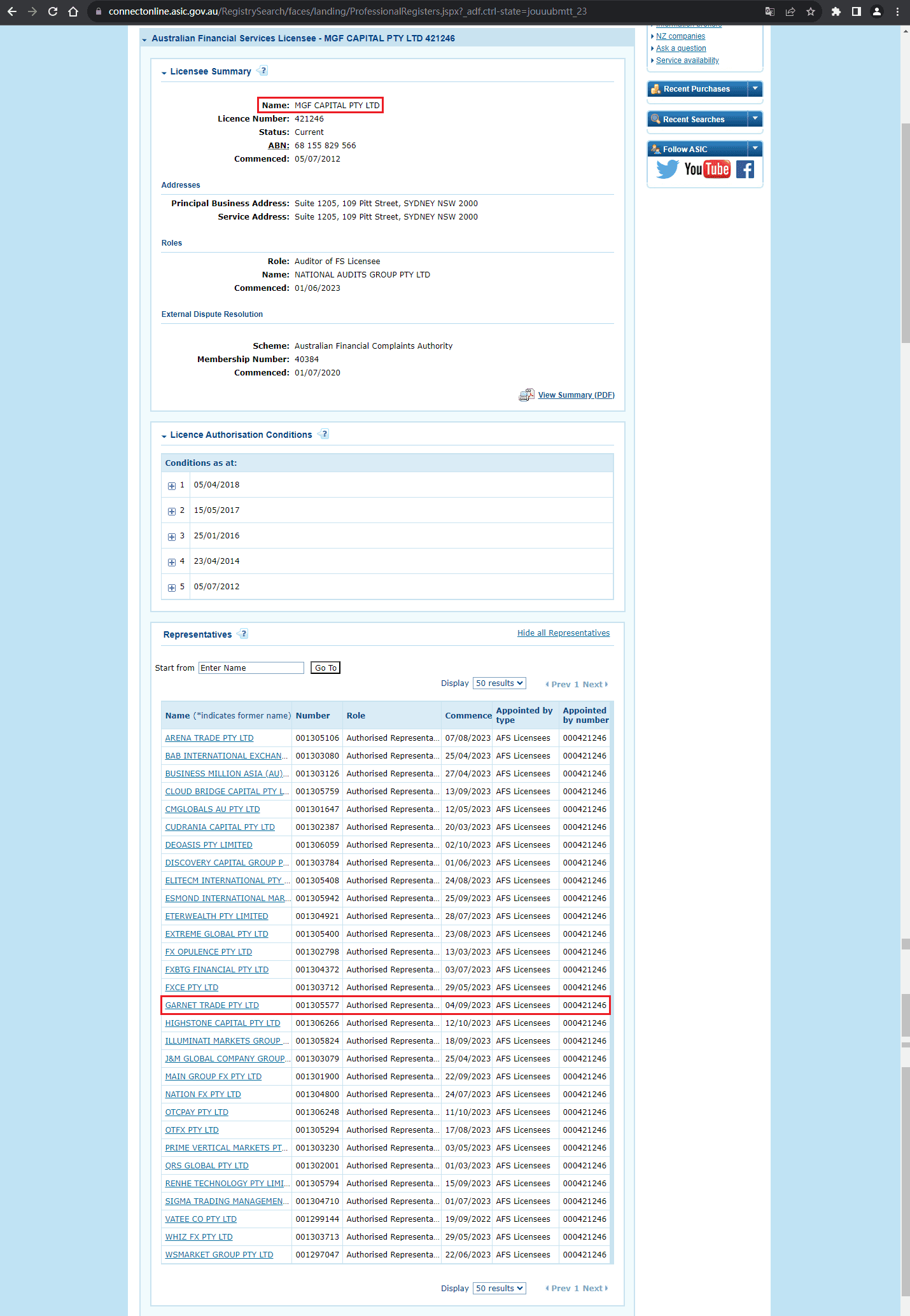Viewport: 910px width, 1316px height.
Task: Click Next in the top pagination
Action: 595,685
